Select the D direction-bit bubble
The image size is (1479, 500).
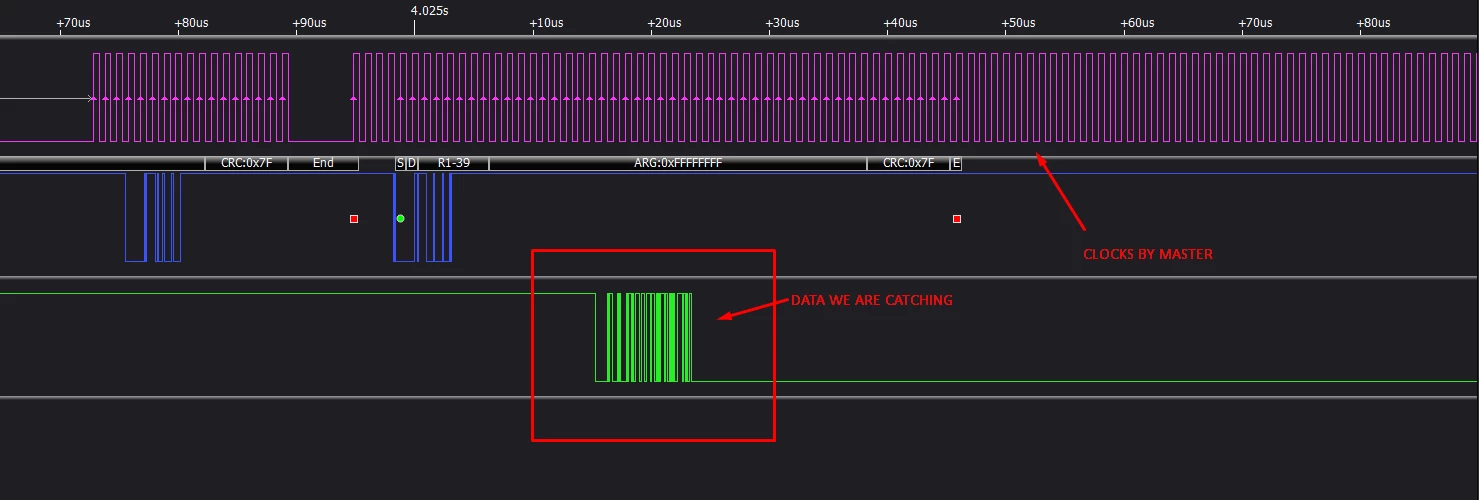[x=412, y=163]
